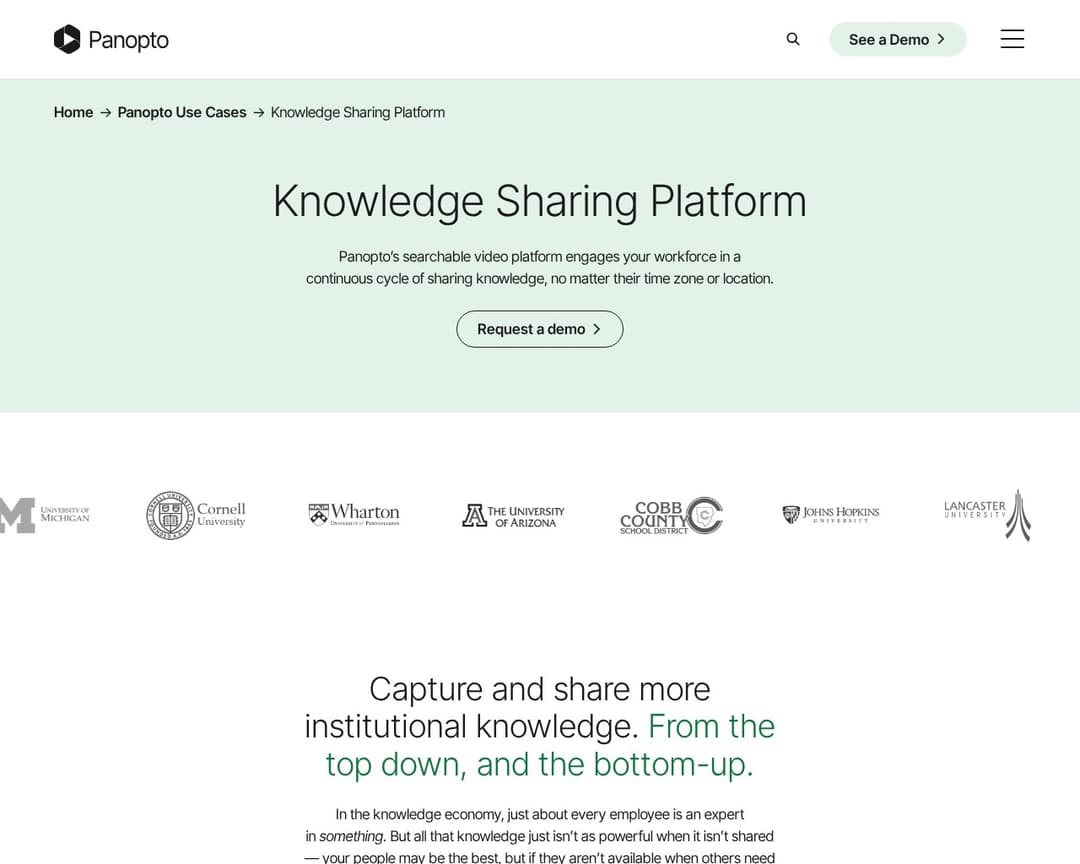
Task: Click the Knowledge Sharing Platform main heading
Action: [539, 201]
